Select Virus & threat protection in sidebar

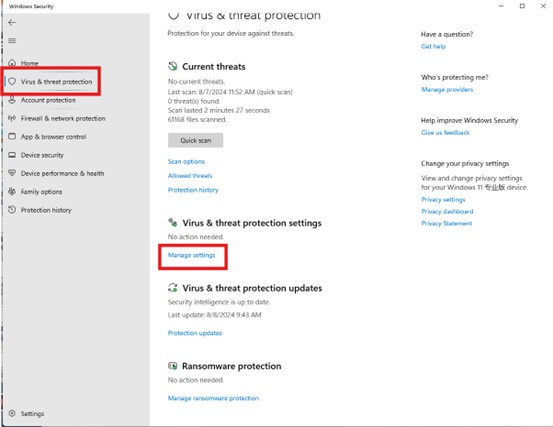point(51,81)
